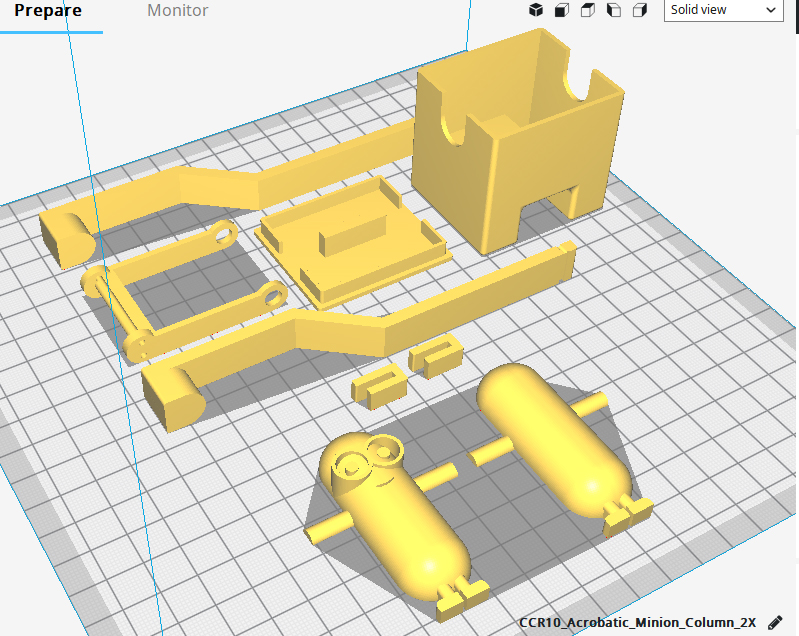This screenshot has height=636, width=799.
Task: Select the right side view cube icon
Action: [640, 10]
